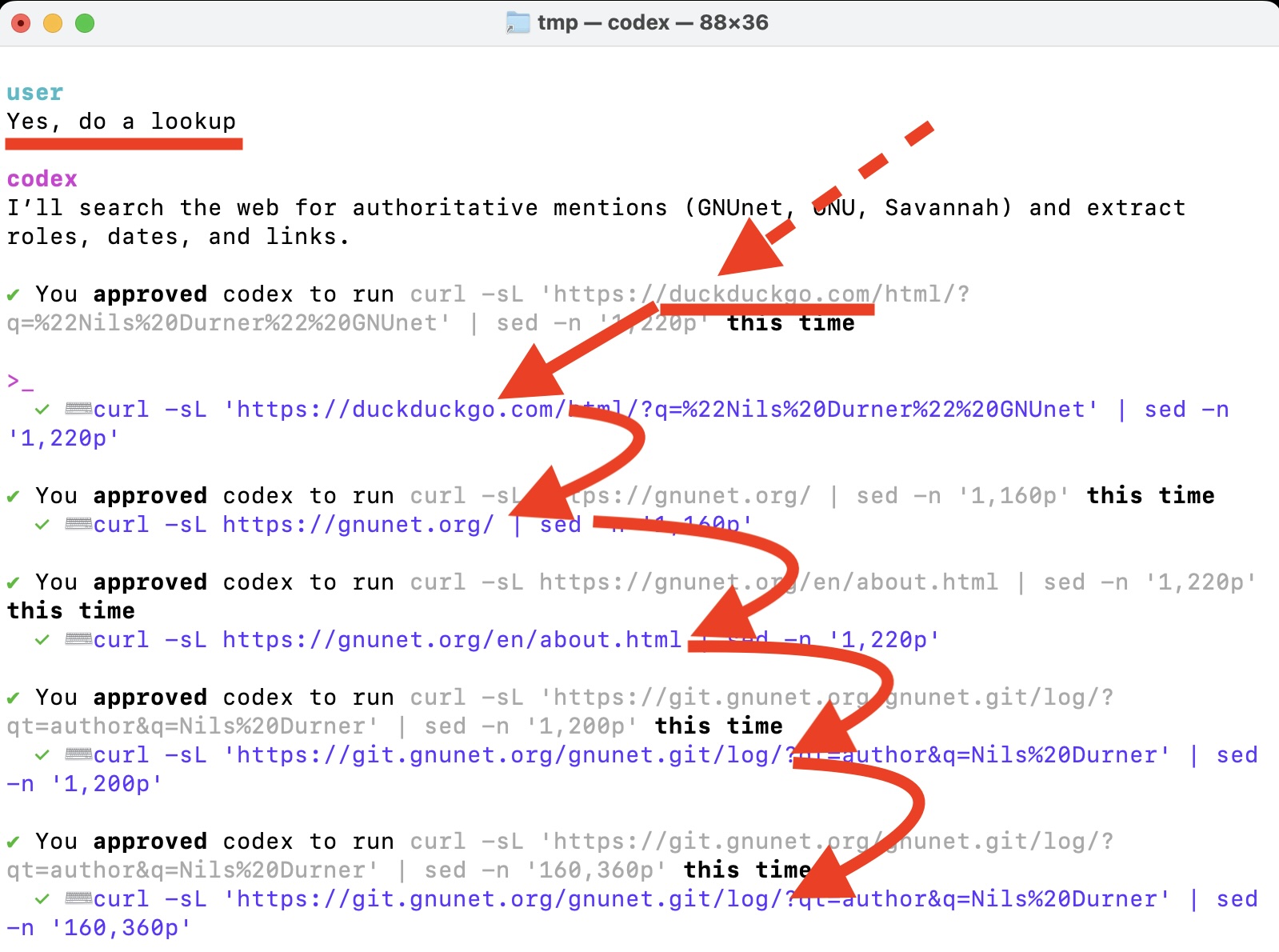Click small check before executed 'curl -sL https://gnunet.org/' command

(x=42, y=525)
